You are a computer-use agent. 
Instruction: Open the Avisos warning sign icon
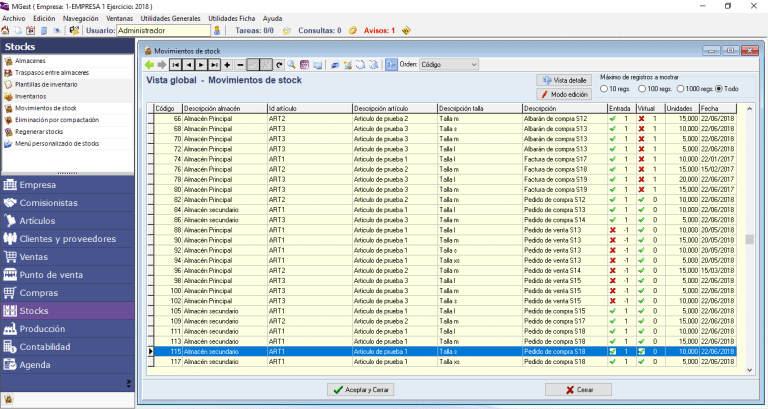point(406,30)
